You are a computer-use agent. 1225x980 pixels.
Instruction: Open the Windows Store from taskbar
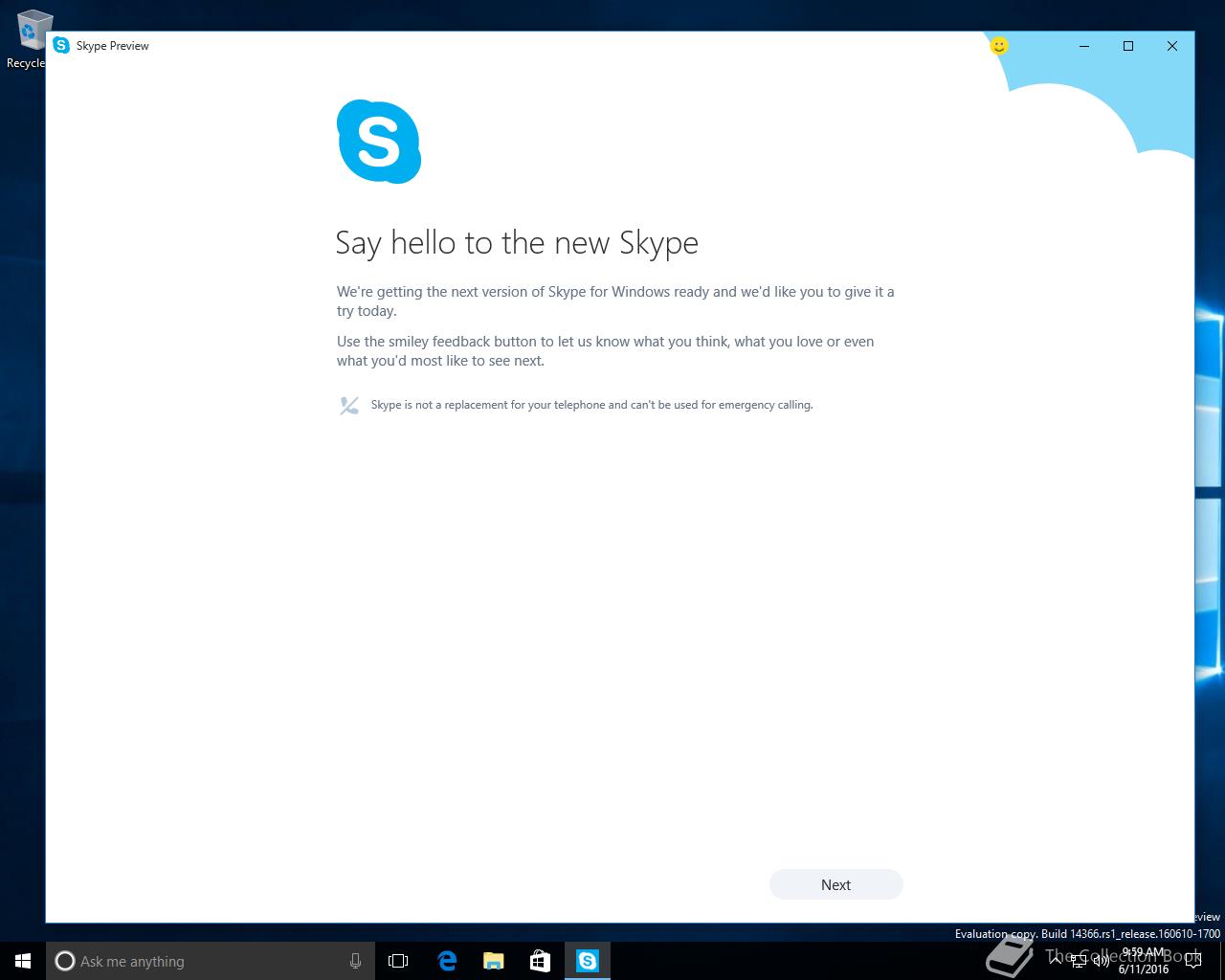[x=540, y=961]
